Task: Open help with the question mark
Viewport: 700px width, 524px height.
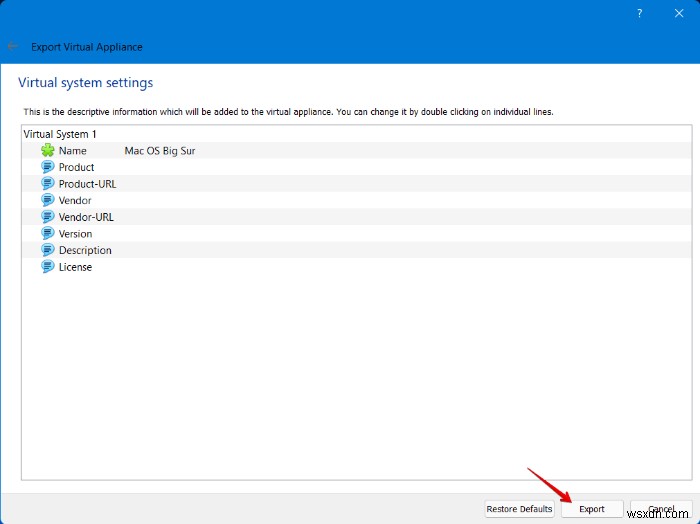Action: (639, 13)
